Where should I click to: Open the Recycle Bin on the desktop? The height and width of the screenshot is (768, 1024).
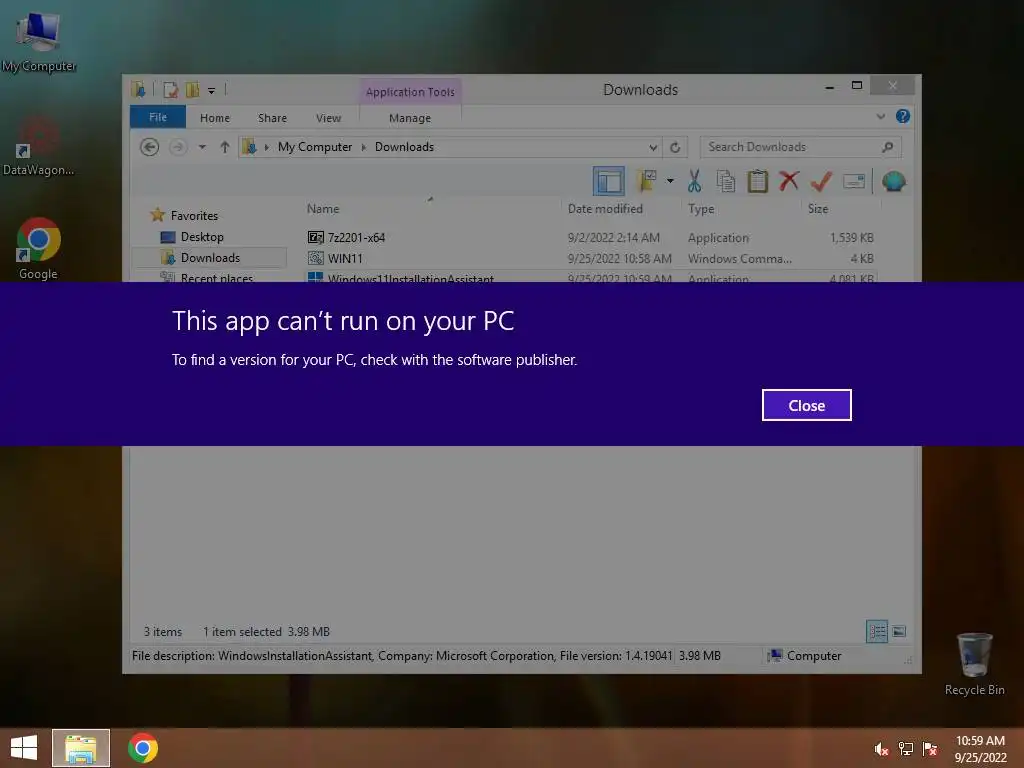pos(974,664)
